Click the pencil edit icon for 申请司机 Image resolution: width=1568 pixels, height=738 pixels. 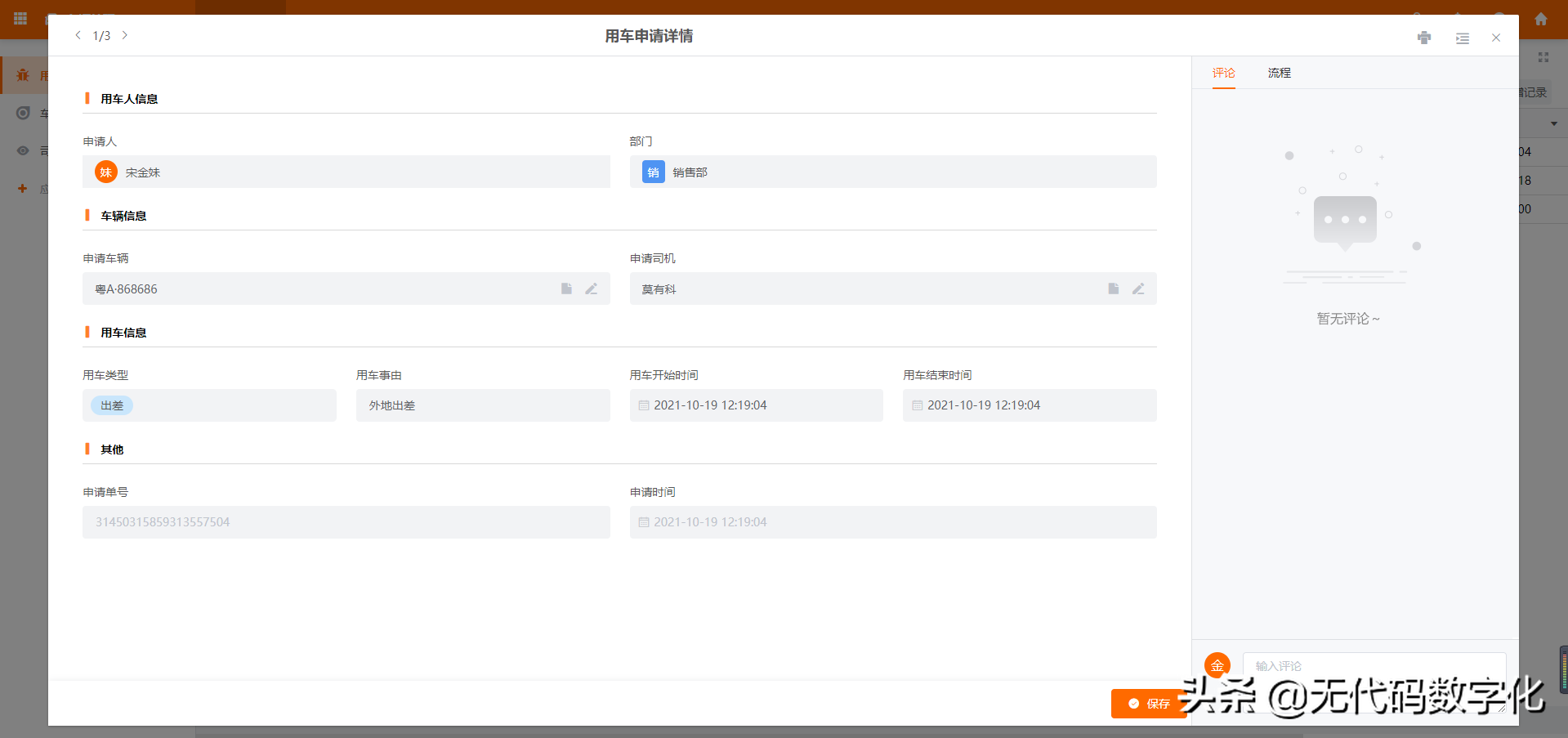coord(1137,288)
